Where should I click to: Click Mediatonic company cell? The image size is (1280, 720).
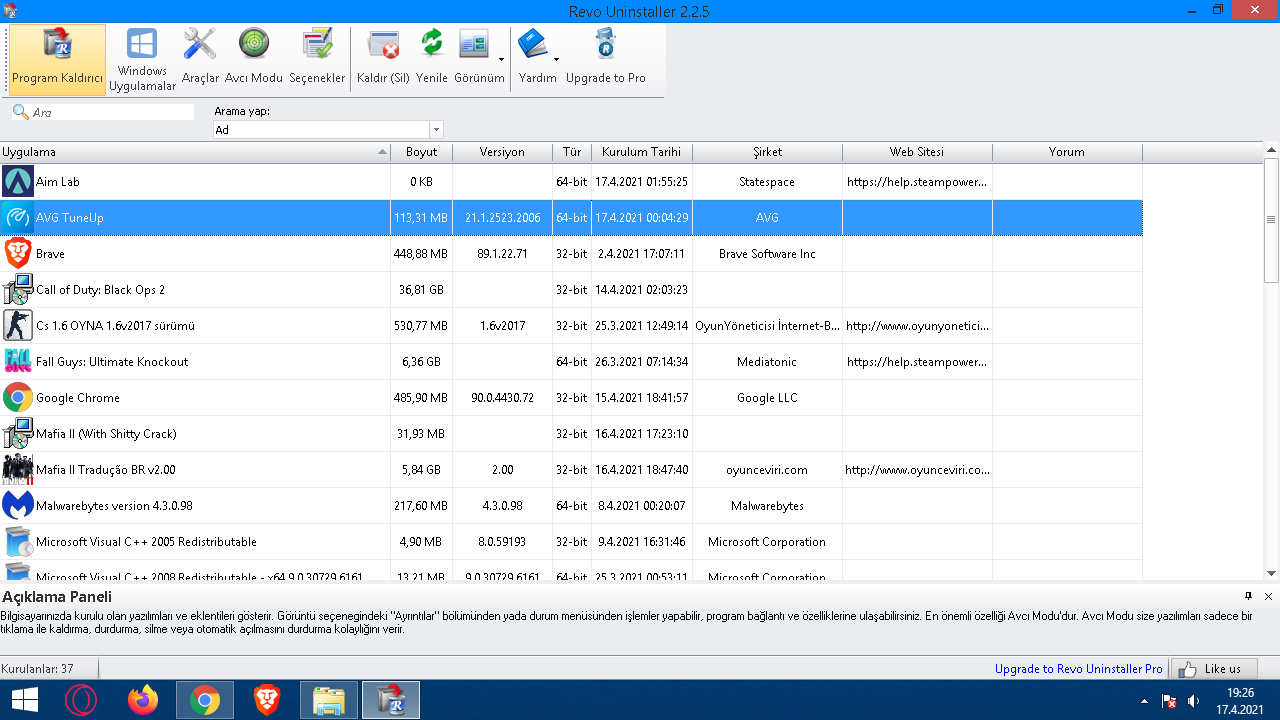[767, 362]
